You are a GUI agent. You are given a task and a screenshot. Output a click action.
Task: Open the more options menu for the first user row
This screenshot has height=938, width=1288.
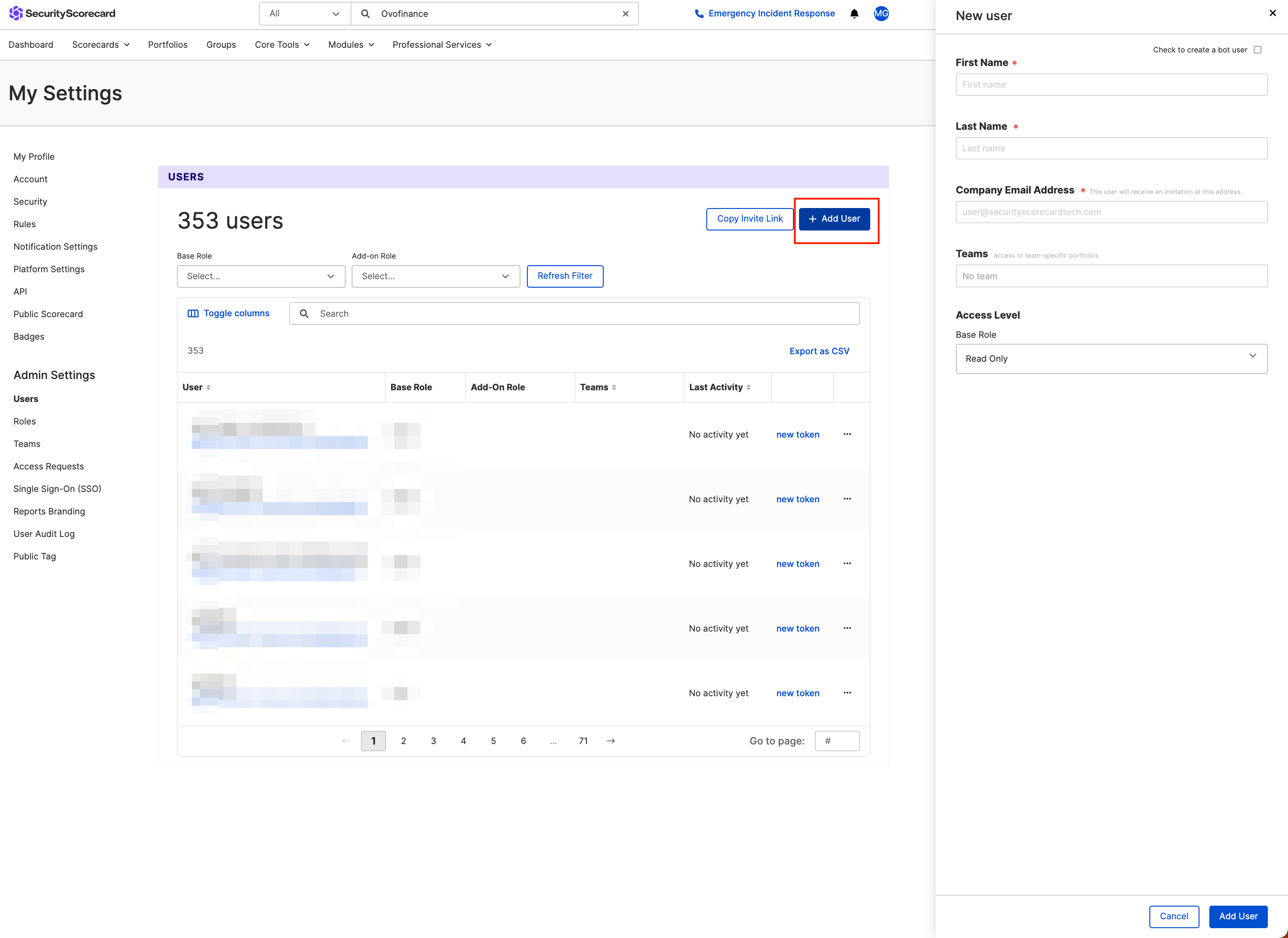coord(847,435)
